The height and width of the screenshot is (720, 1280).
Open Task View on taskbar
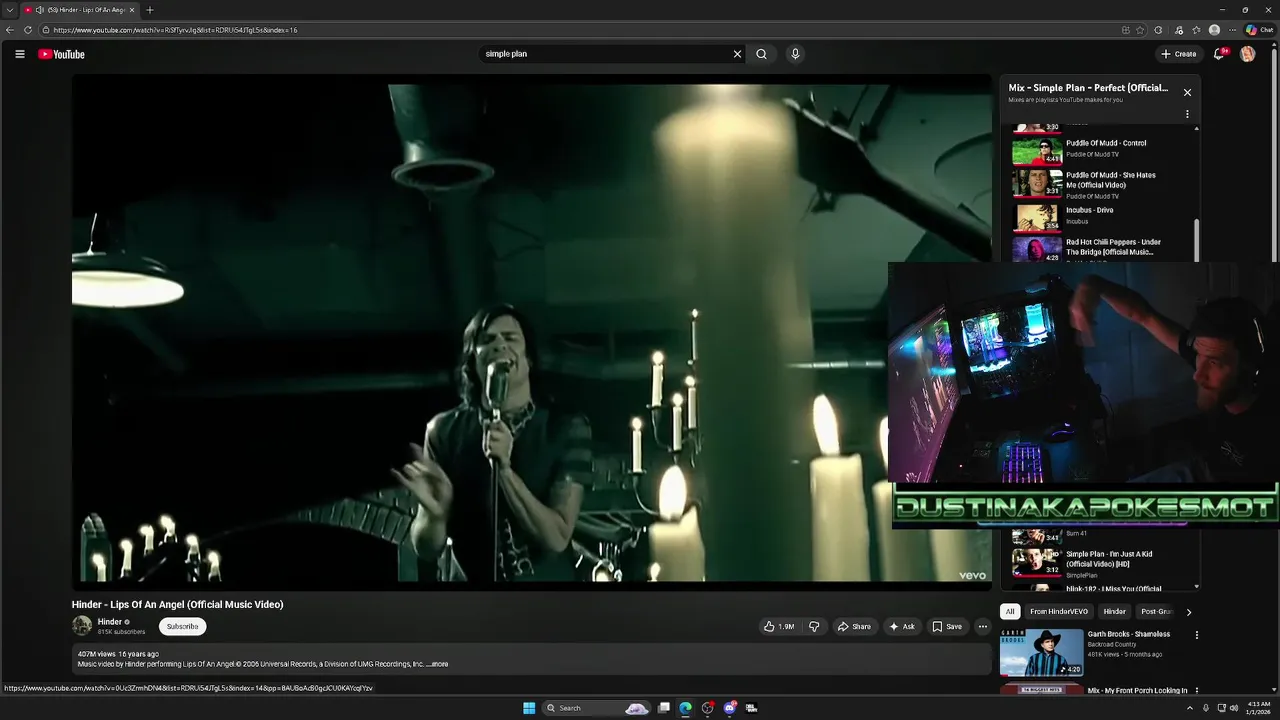coord(663,708)
